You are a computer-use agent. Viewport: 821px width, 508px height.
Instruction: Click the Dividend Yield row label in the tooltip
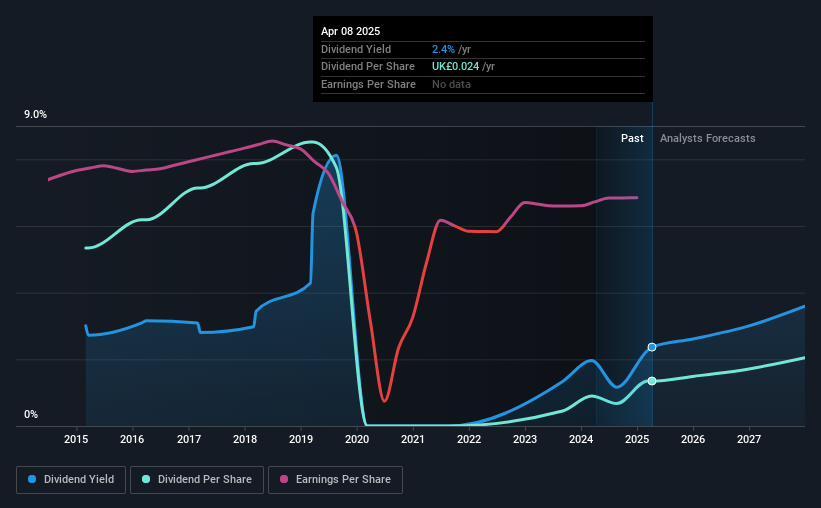point(356,49)
